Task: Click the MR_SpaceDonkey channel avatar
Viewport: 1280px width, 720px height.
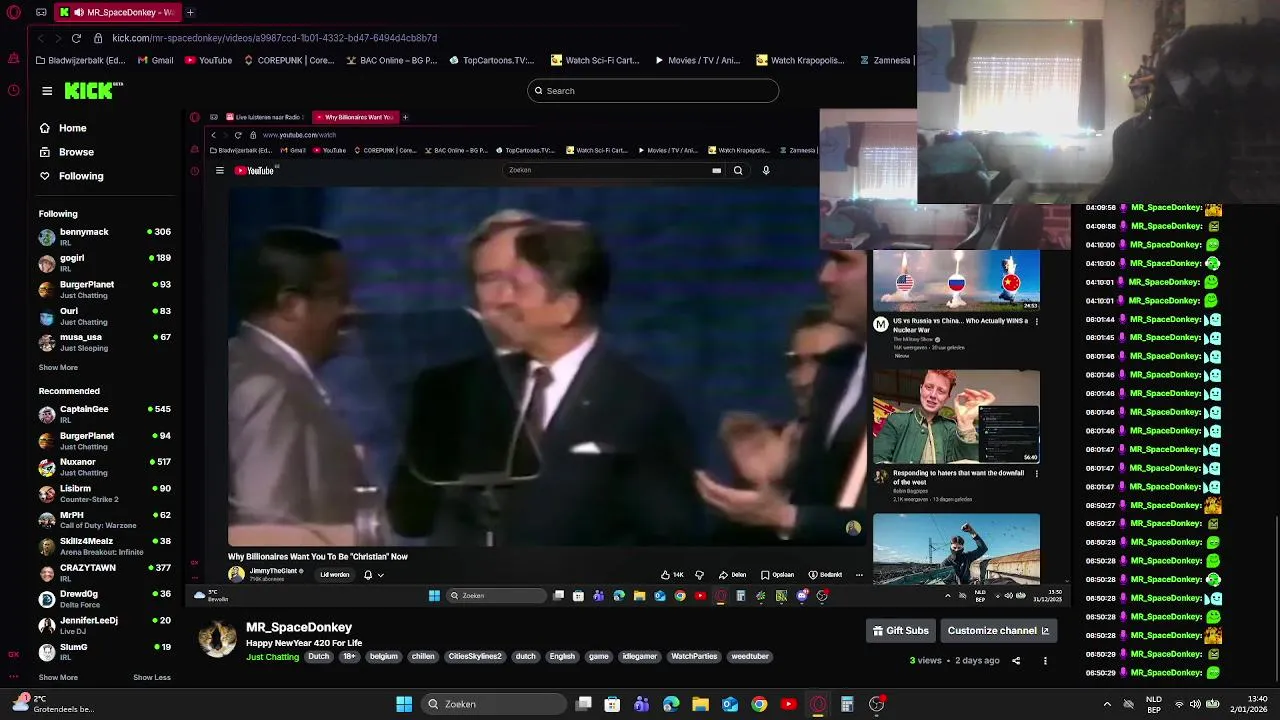Action: click(217, 639)
